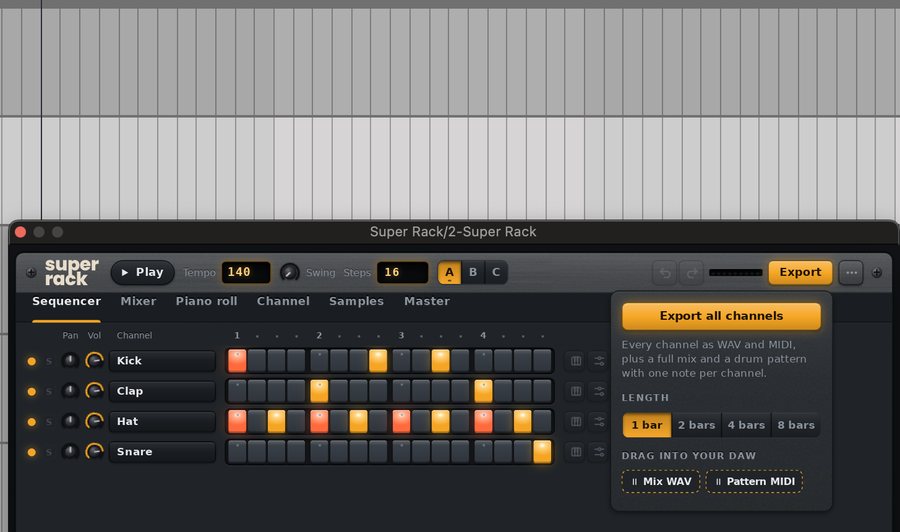
Task: Set export length to 8 bars
Action: pos(796,425)
